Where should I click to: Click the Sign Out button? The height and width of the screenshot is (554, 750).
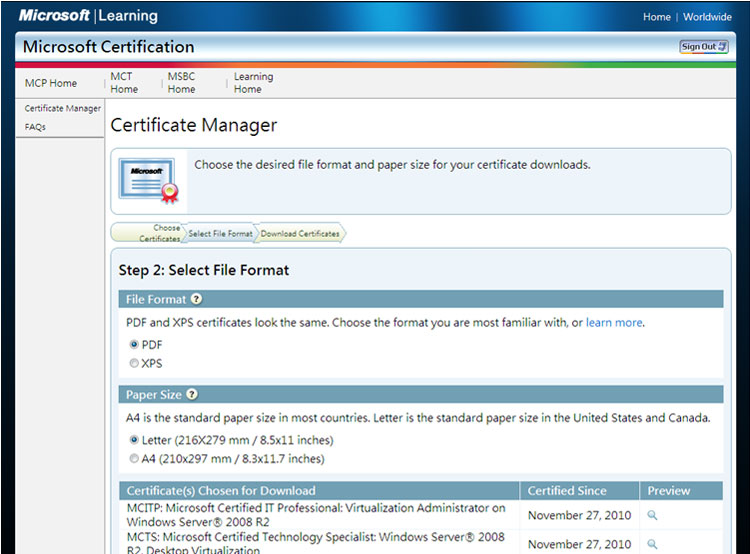pos(704,46)
